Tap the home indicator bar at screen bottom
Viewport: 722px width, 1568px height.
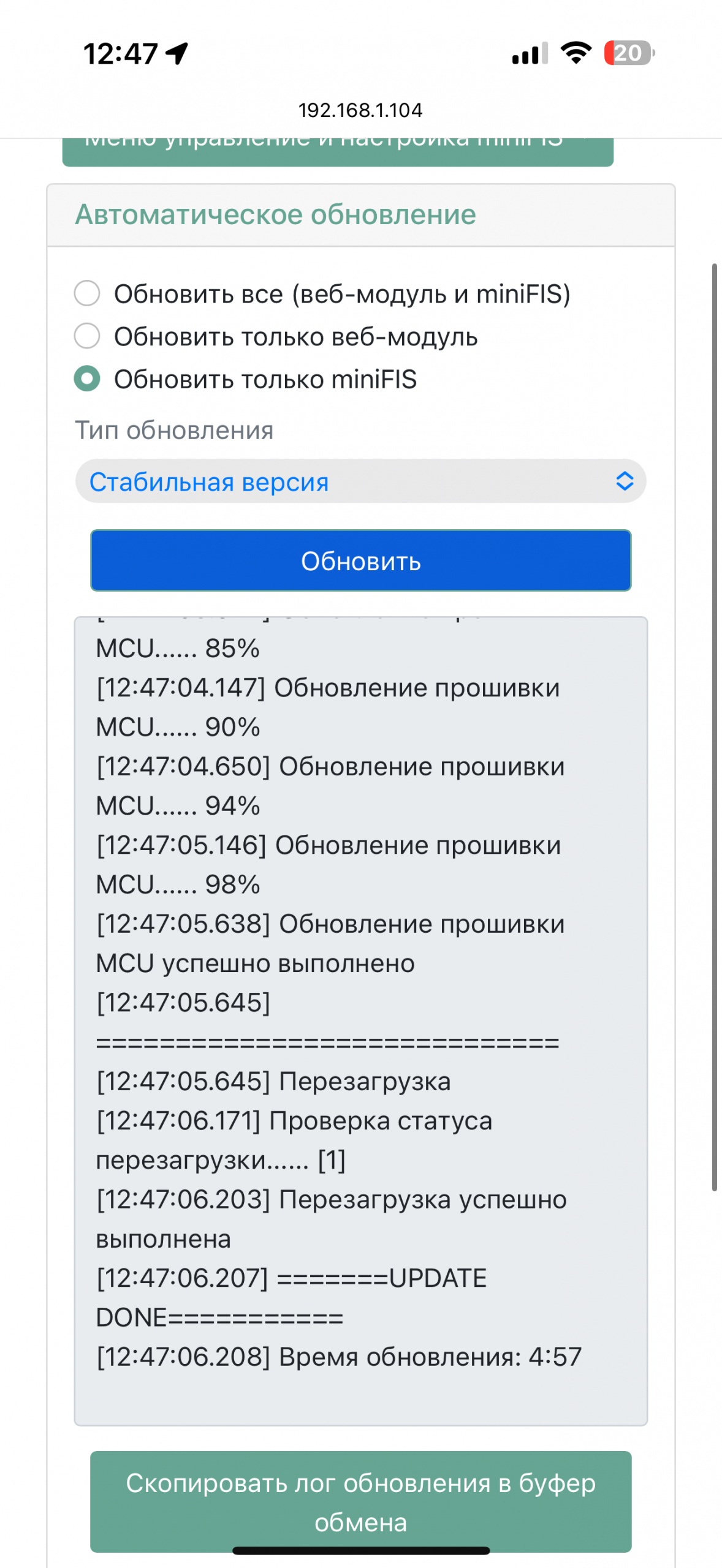(x=360, y=1551)
